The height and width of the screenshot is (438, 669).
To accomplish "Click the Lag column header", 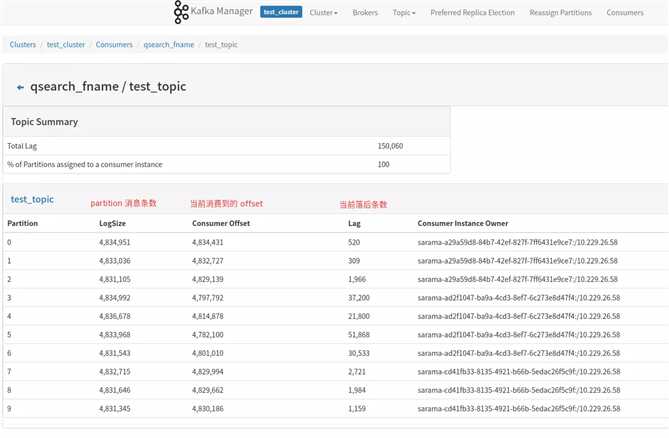I will [x=354, y=223].
